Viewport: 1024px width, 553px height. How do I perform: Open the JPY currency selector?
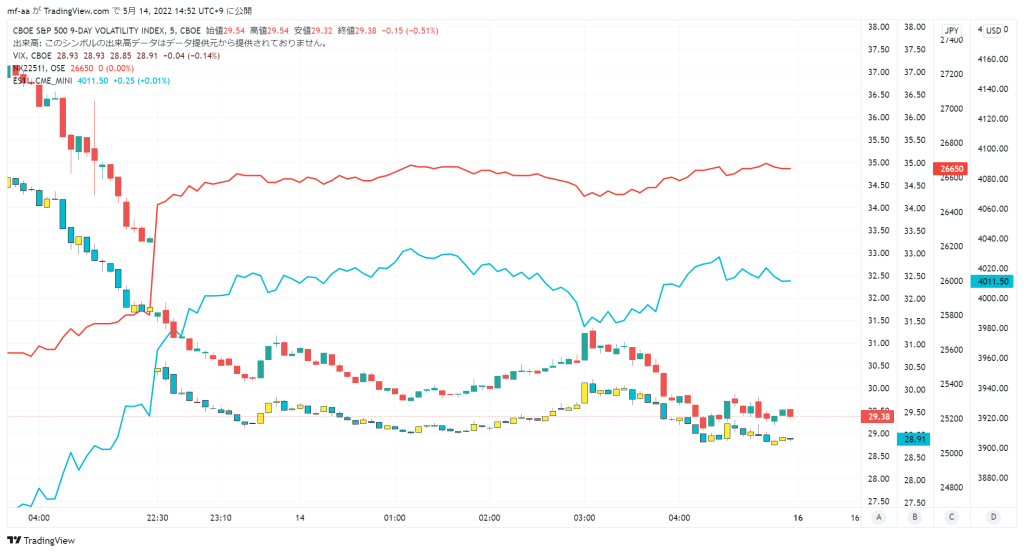(952, 30)
